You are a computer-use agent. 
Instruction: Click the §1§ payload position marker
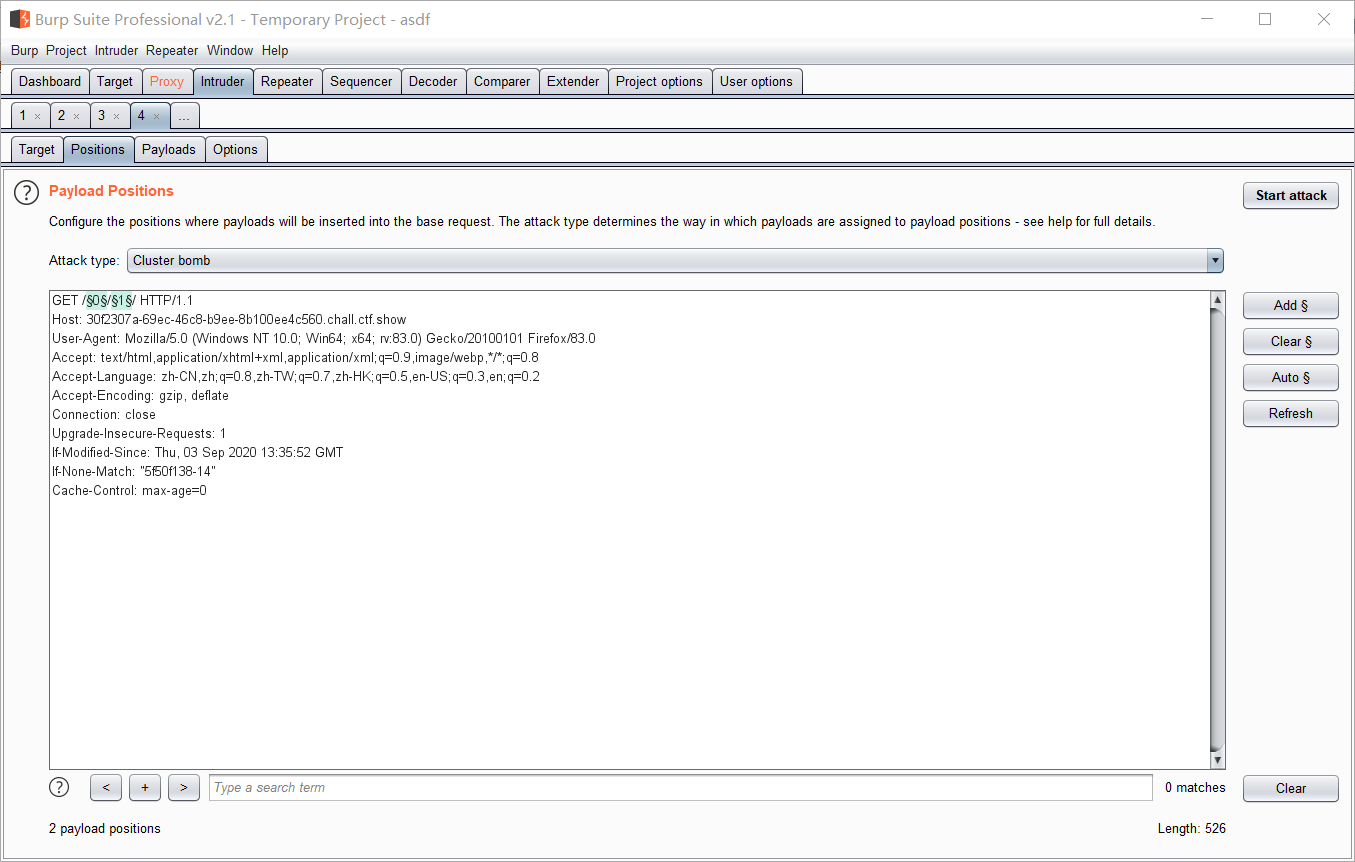click(x=122, y=301)
